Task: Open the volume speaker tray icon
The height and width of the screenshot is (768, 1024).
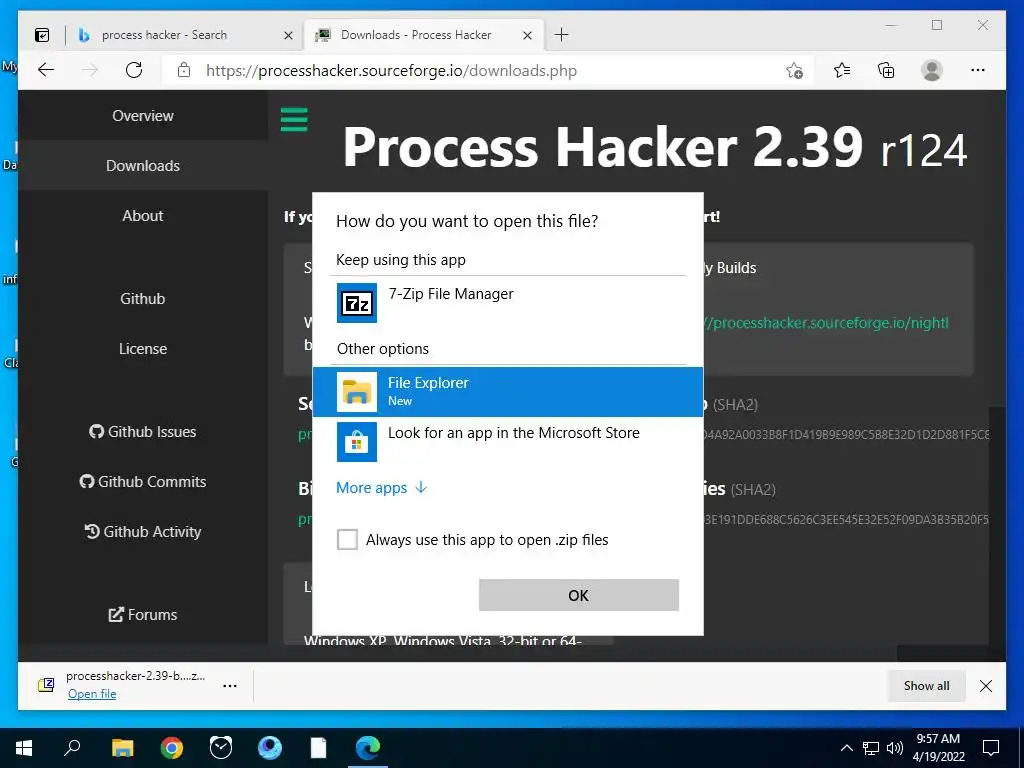Action: click(x=895, y=748)
